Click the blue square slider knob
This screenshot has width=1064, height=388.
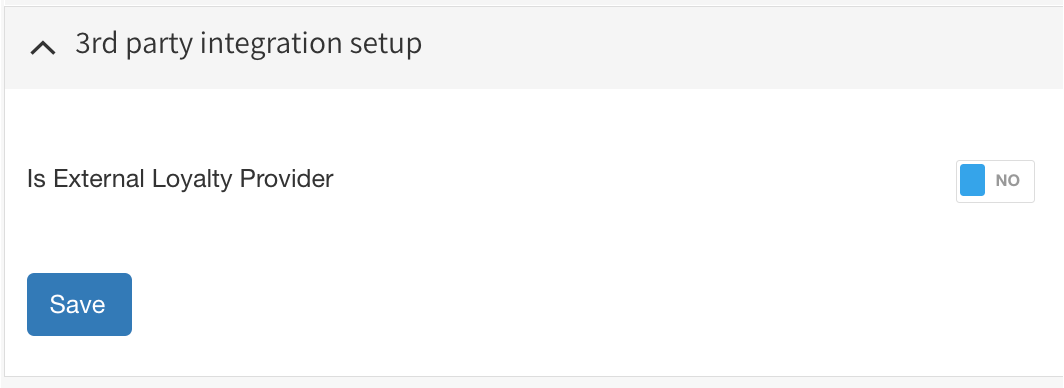972,180
